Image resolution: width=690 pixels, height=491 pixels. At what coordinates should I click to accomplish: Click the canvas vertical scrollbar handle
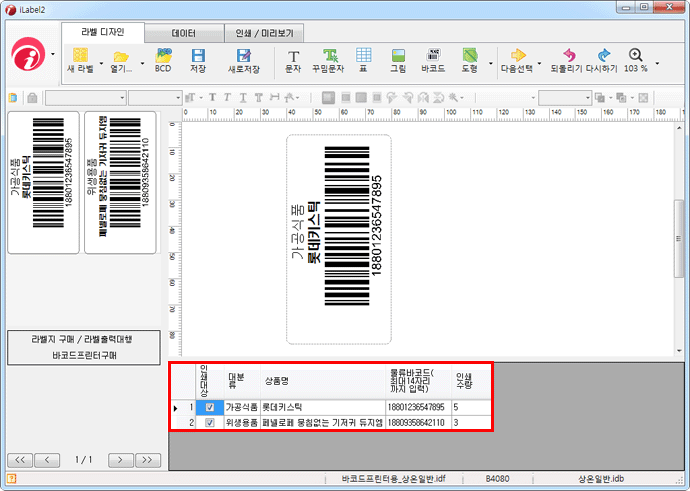(x=678, y=238)
